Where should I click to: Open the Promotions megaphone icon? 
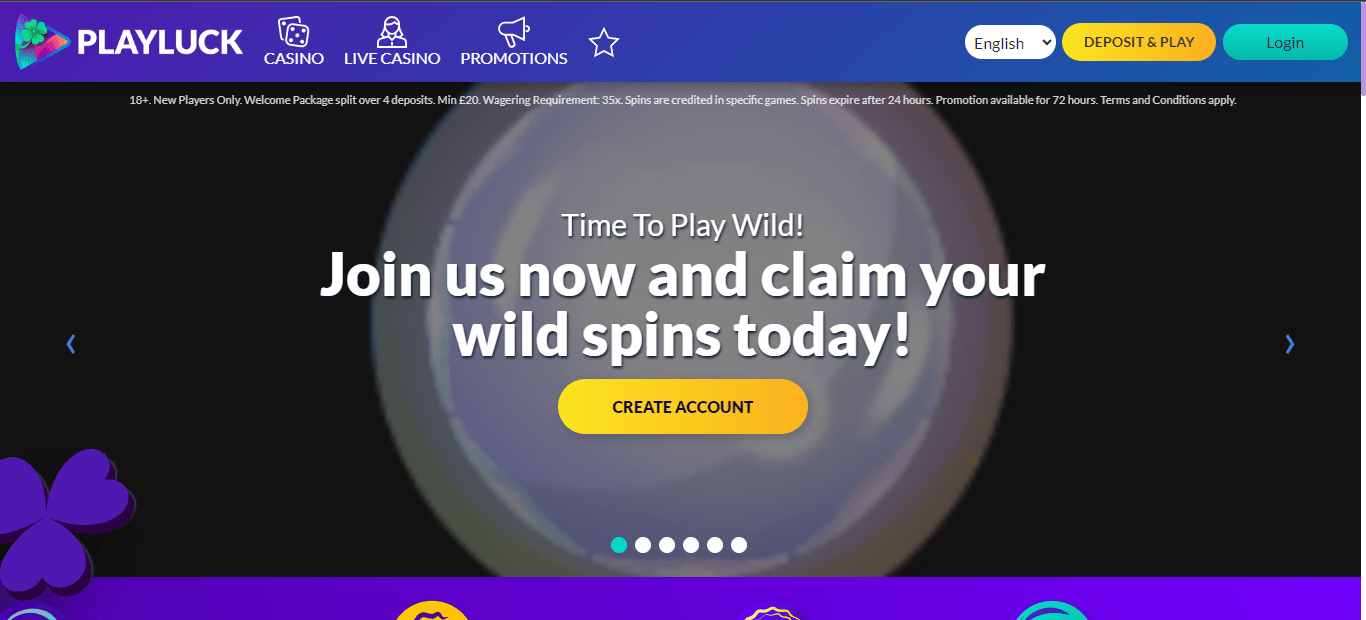(513, 32)
